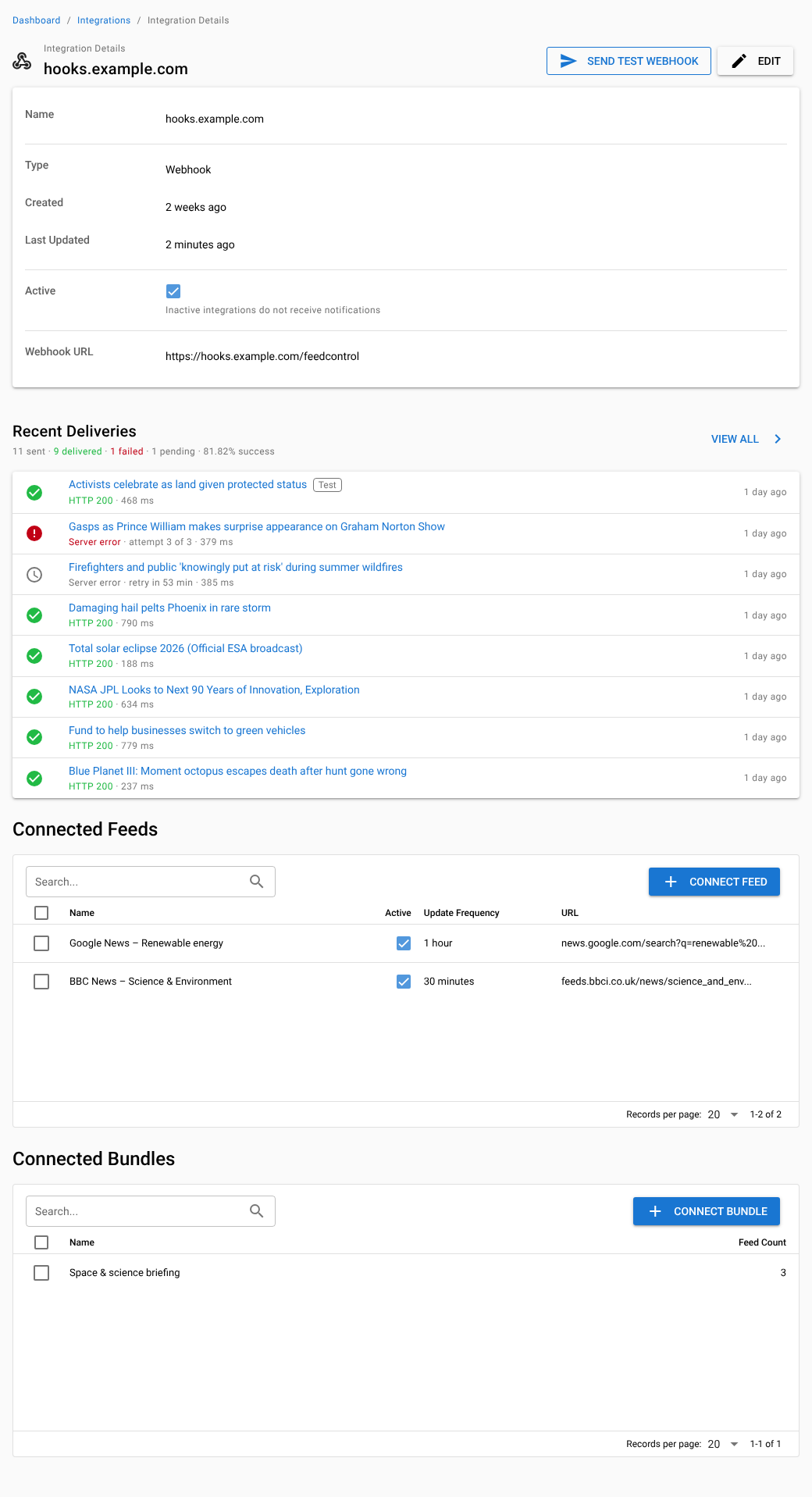Open Fund to help businesses switch link

tap(187, 730)
